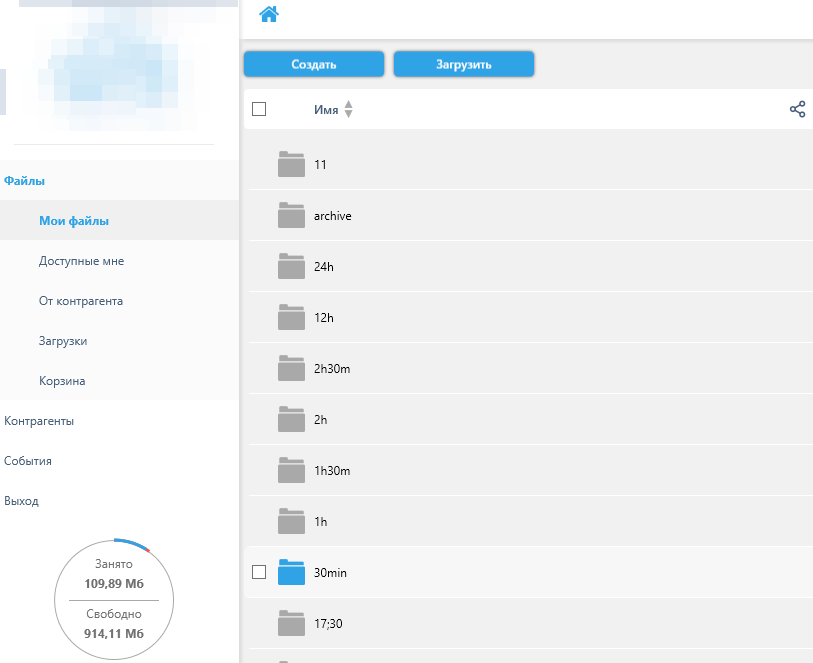Click the 12h folder icon
The image size is (813, 663).
coord(291,317)
